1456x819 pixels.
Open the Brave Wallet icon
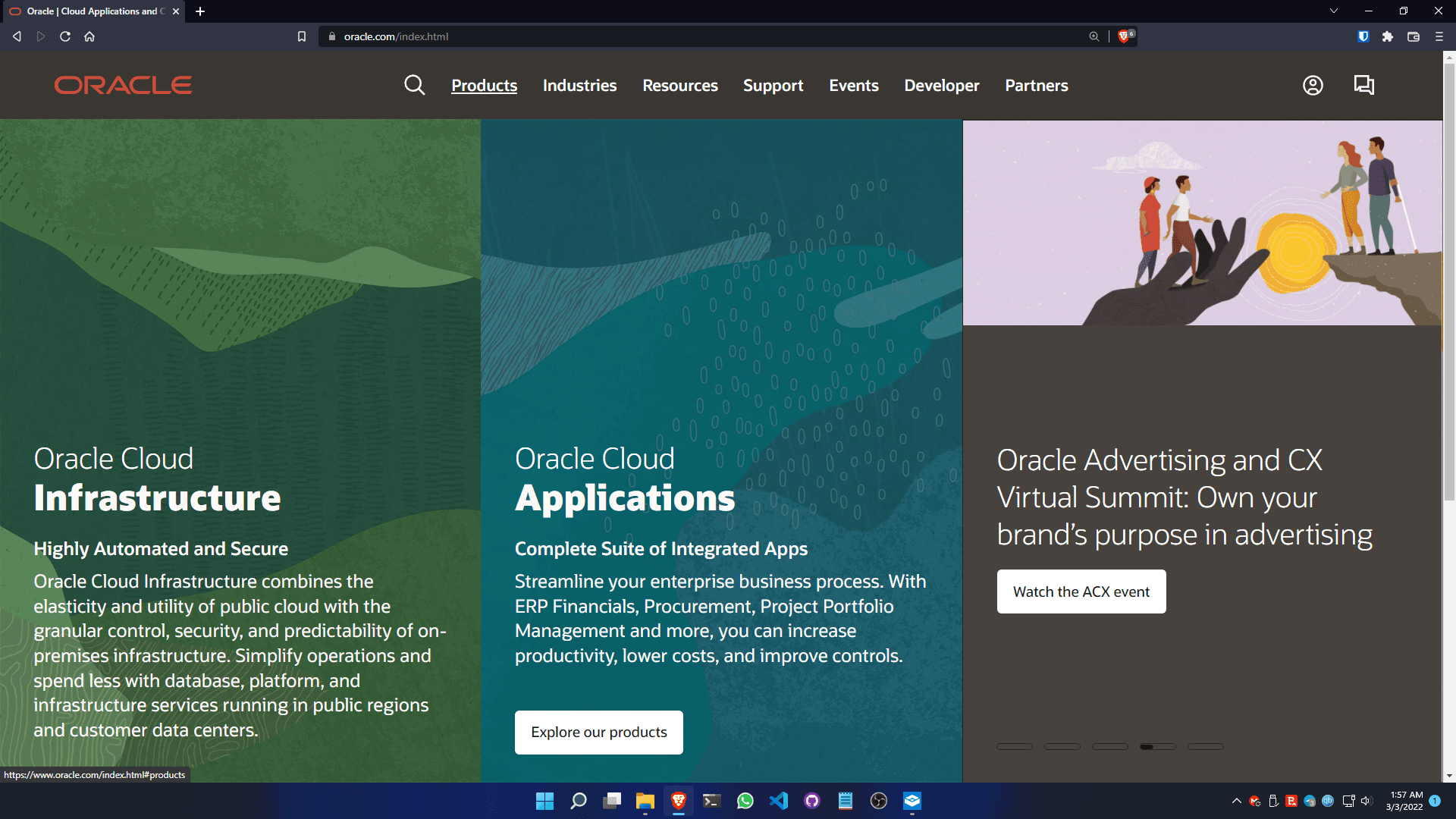pyautogui.click(x=1414, y=36)
